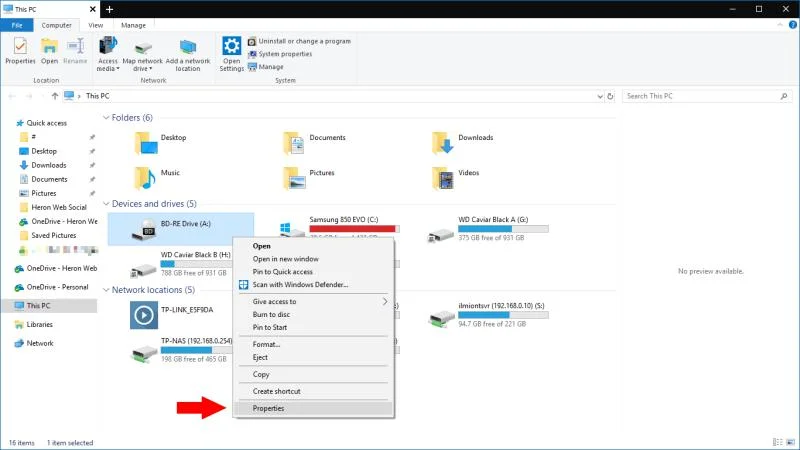Select the Downloads folder icon
Image resolution: width=800 pixels, height=450 pixels.
pyautogui.click(x=442, y=143)
